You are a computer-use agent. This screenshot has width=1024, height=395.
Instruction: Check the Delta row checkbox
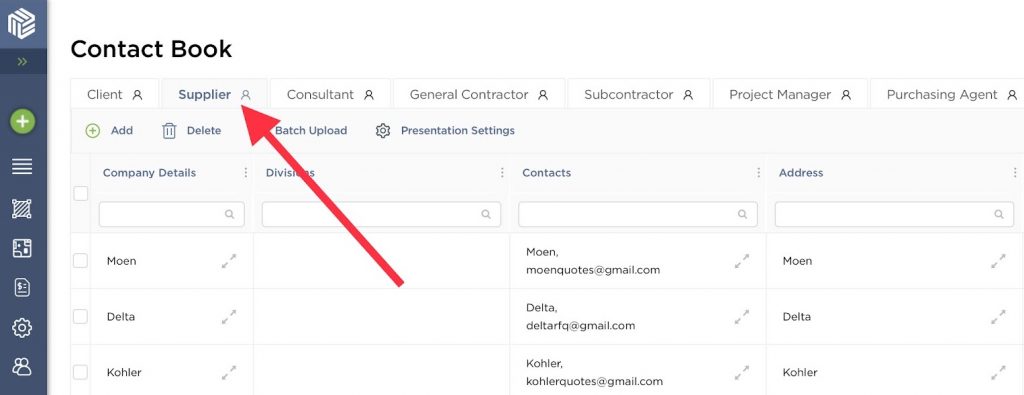(80, 317)
